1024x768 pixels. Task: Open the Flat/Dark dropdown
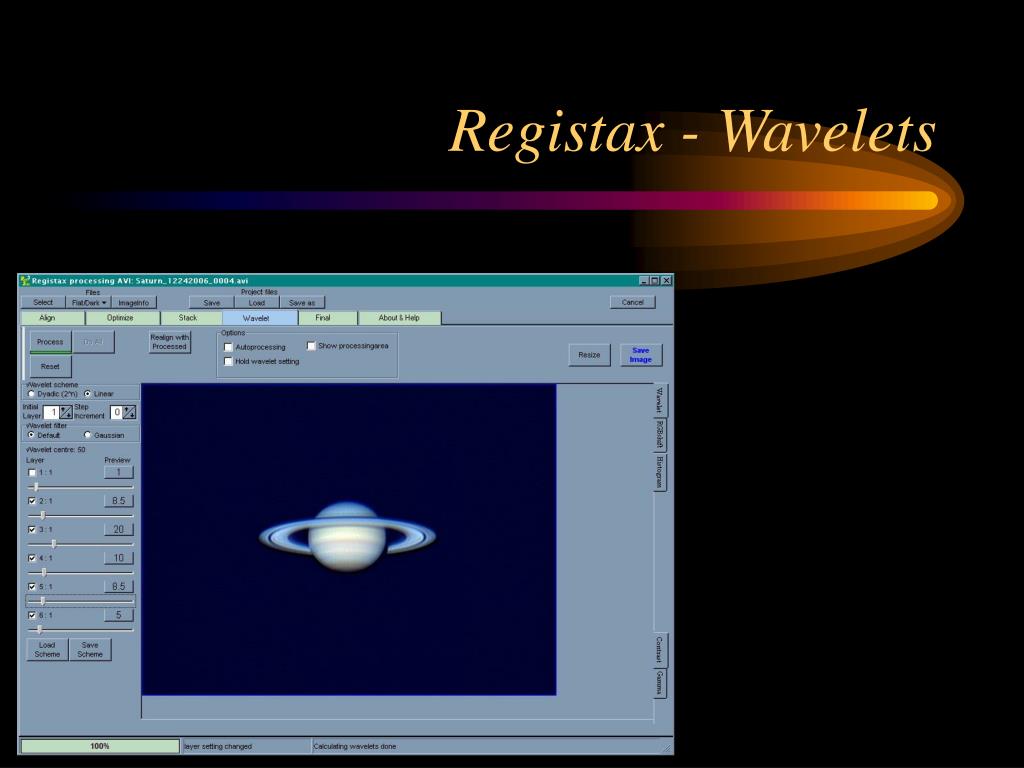[x=88, y=303]
